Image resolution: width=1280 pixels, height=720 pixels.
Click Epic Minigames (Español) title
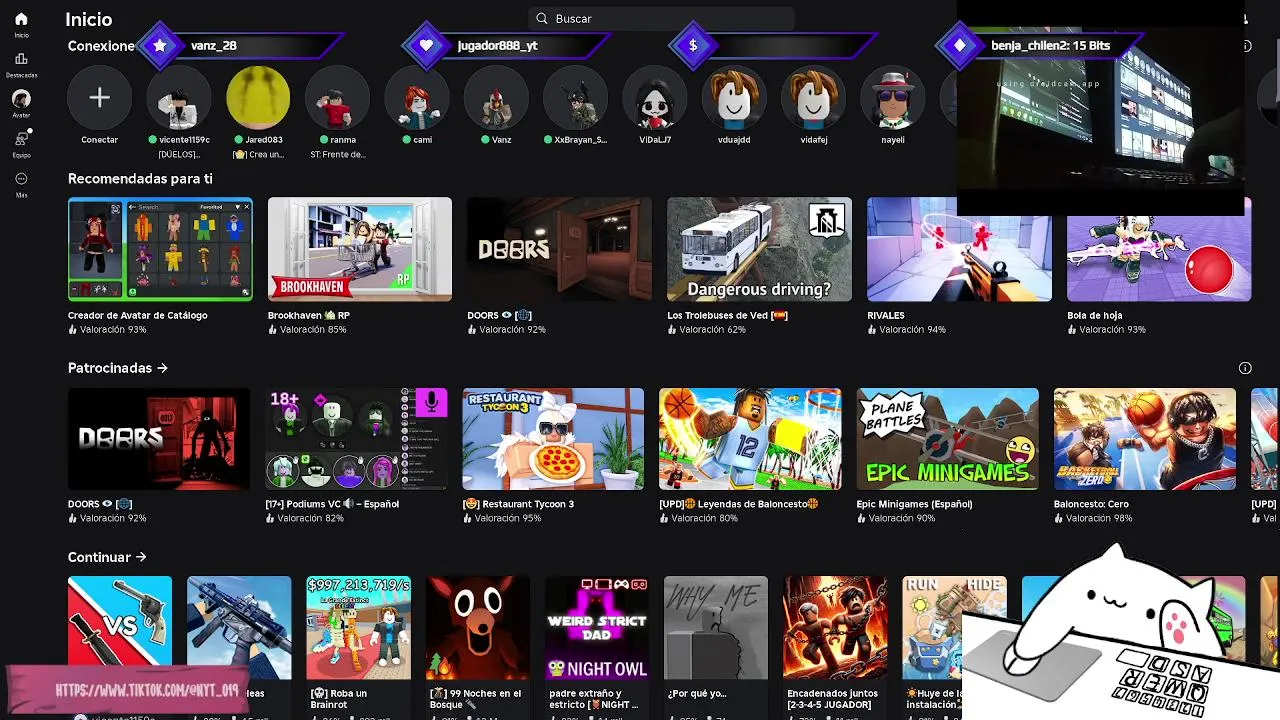(x=915, y=504)
